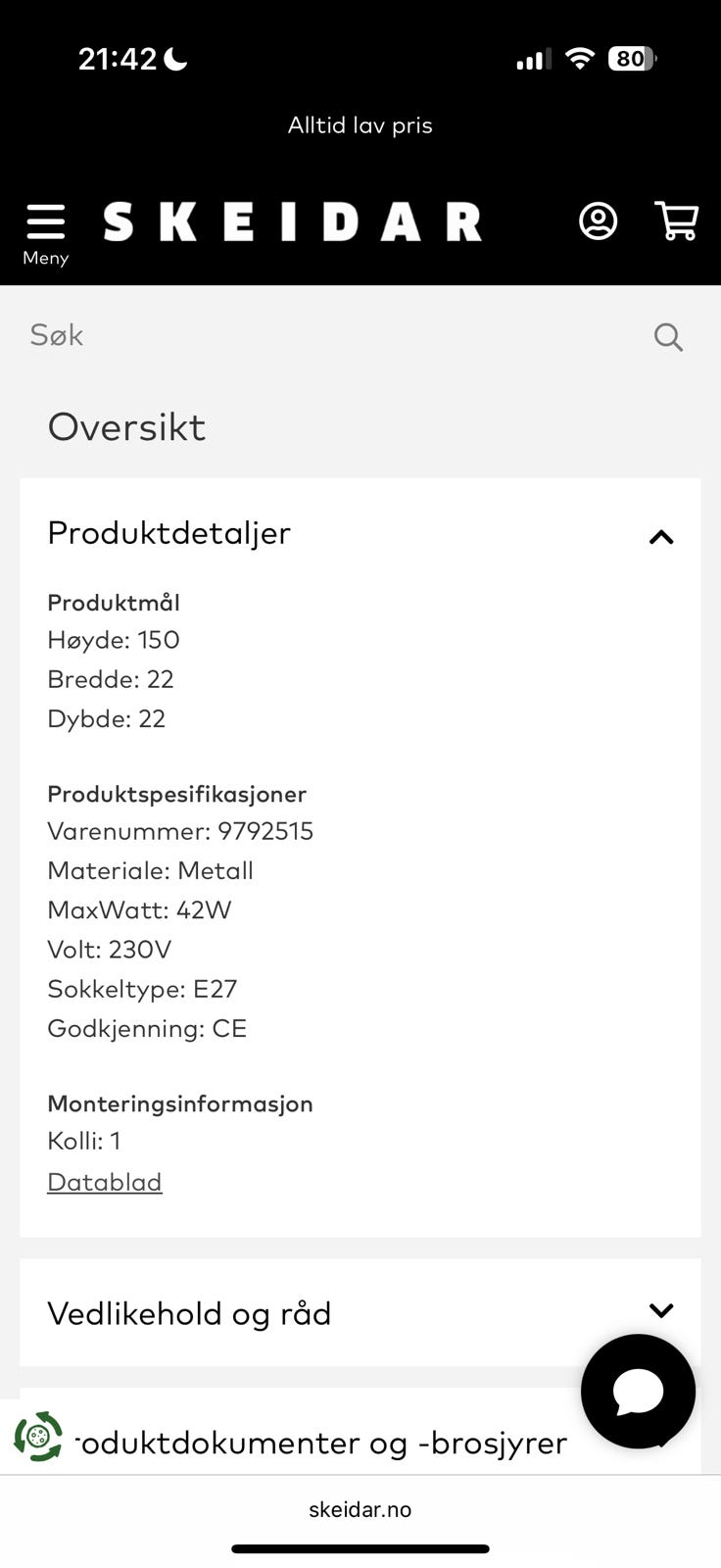Tap the magnifying glass search icon
This screenshot has height=1568, width=721.
[x=668, y=337]
